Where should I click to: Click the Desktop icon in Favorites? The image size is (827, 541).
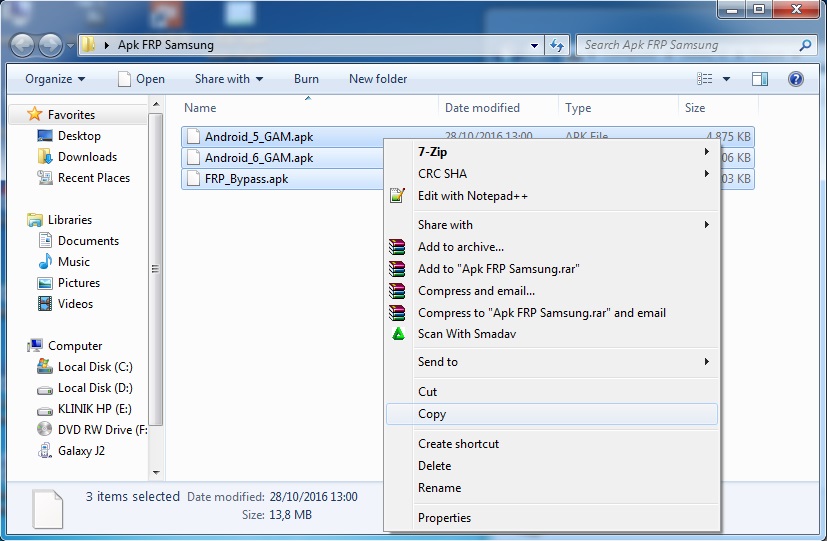click(x=45, y=136)
